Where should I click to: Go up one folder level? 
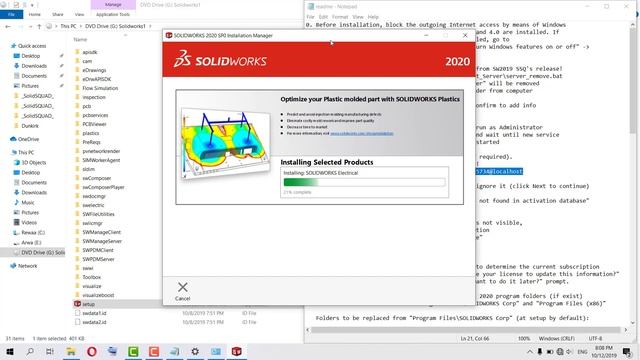(39, 26)
